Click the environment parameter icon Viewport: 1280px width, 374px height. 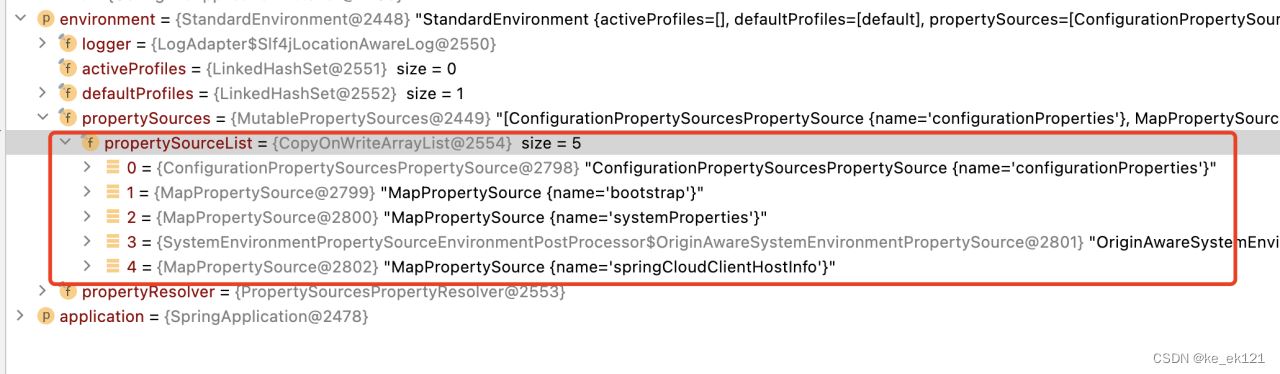click(x=45, y=19)
